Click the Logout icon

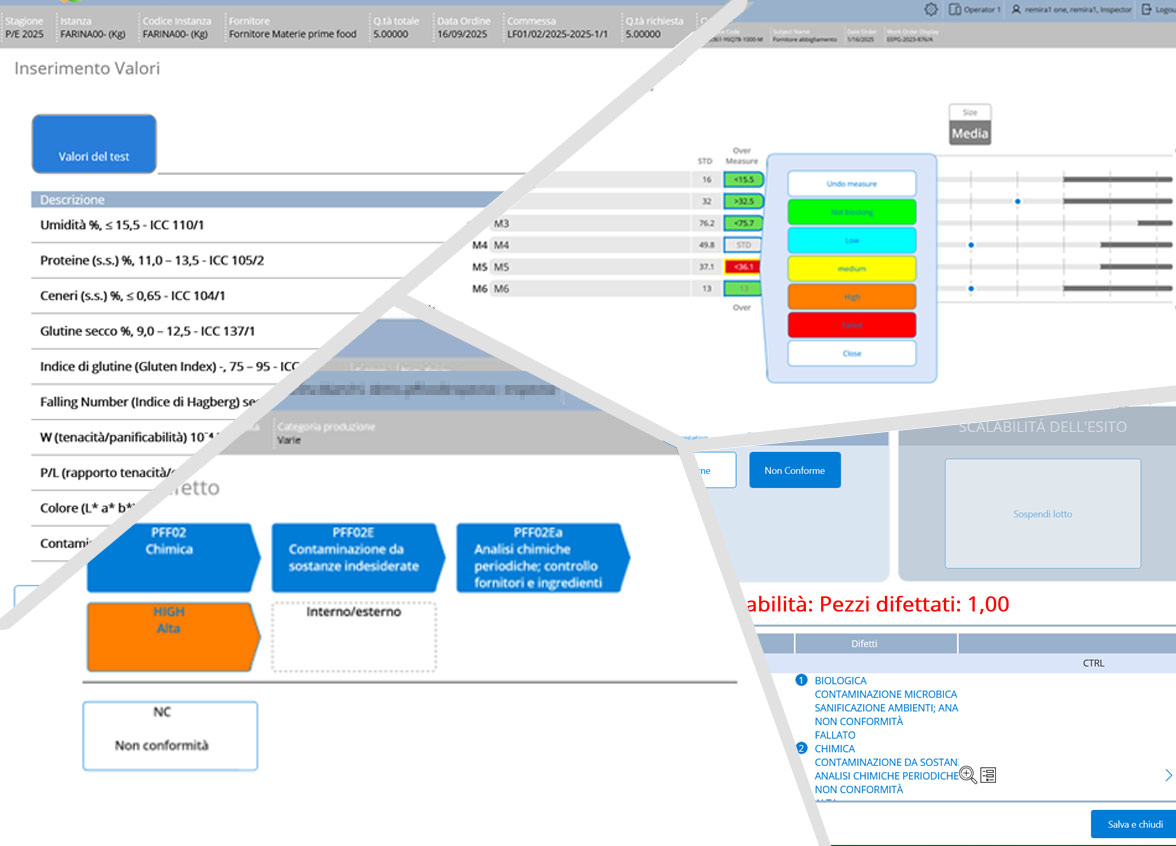point(1146,9)
